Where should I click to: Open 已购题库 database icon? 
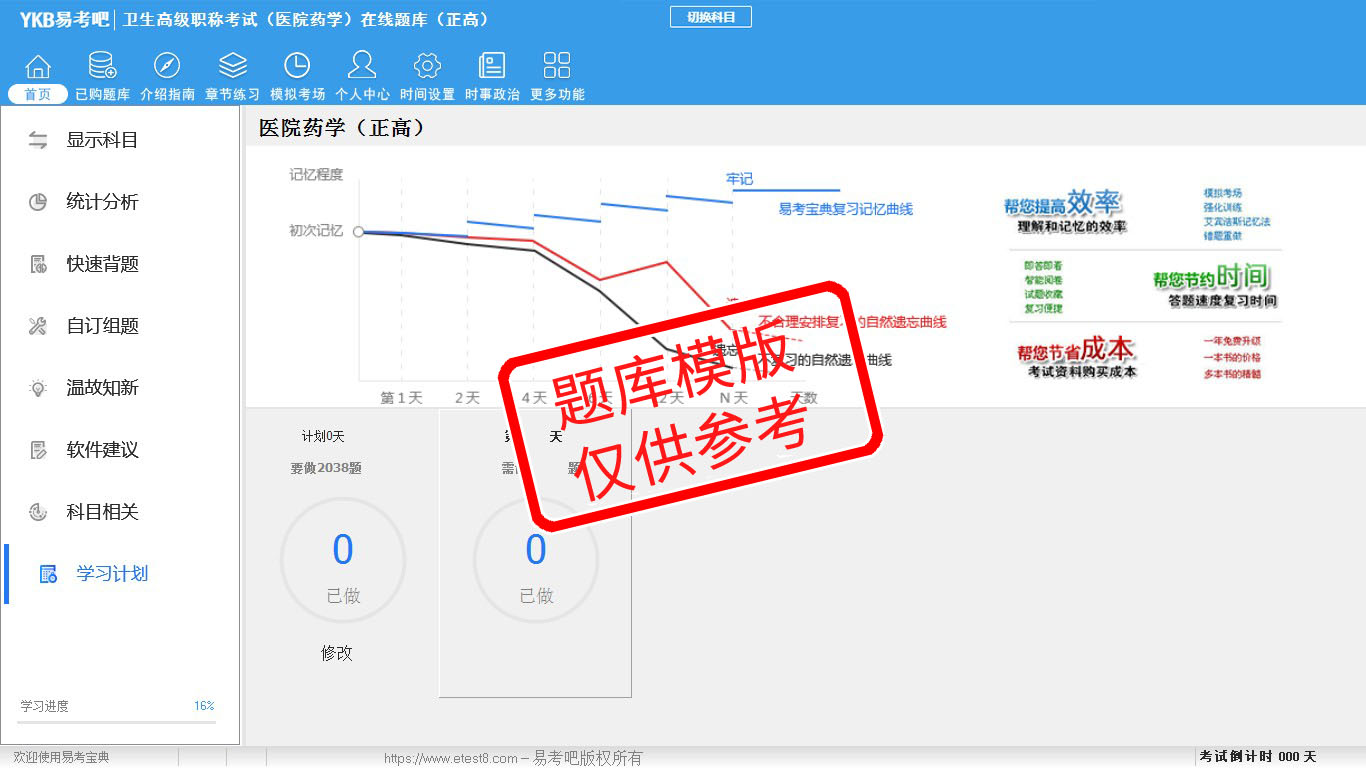point(102,67)
